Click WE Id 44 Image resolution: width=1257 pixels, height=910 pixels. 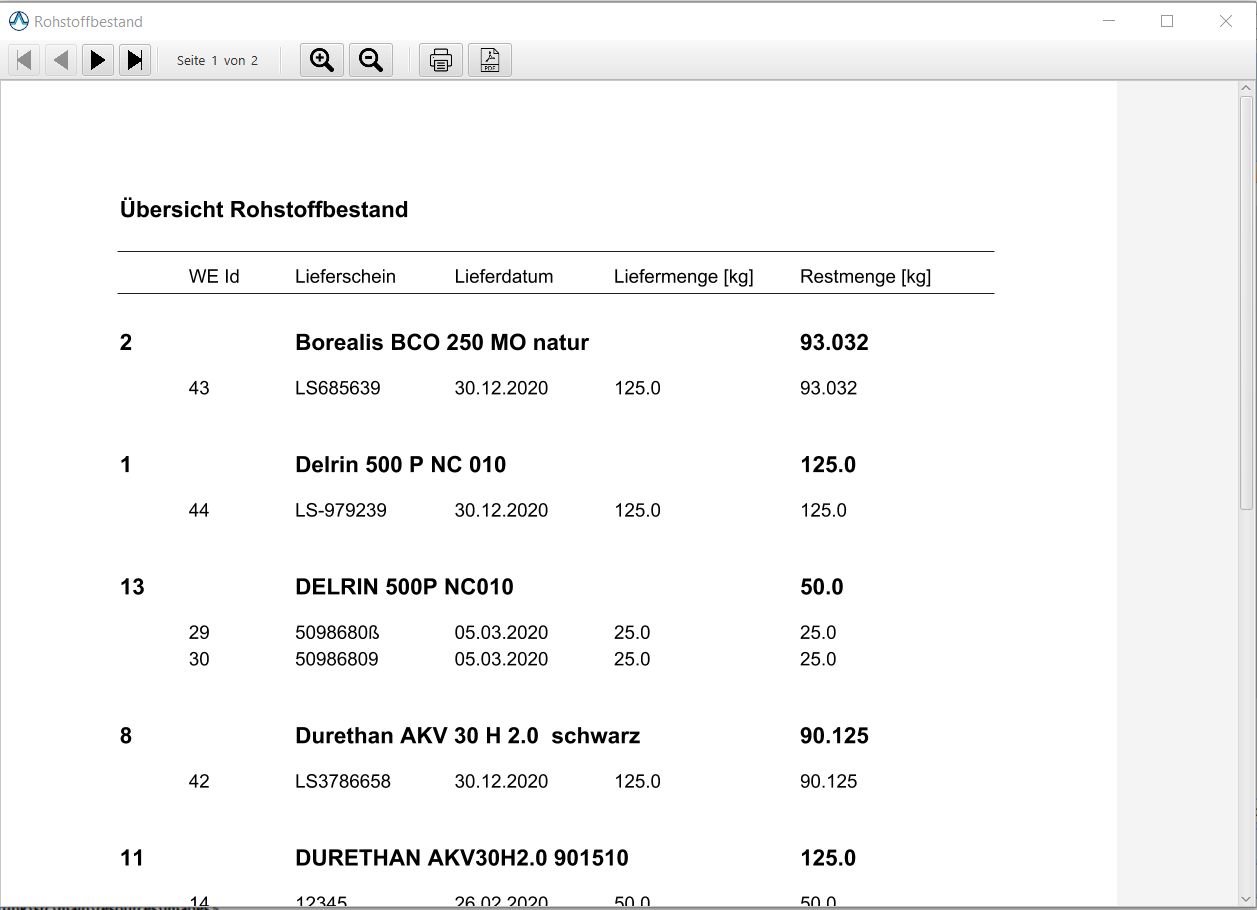click(x=199, y=510)
